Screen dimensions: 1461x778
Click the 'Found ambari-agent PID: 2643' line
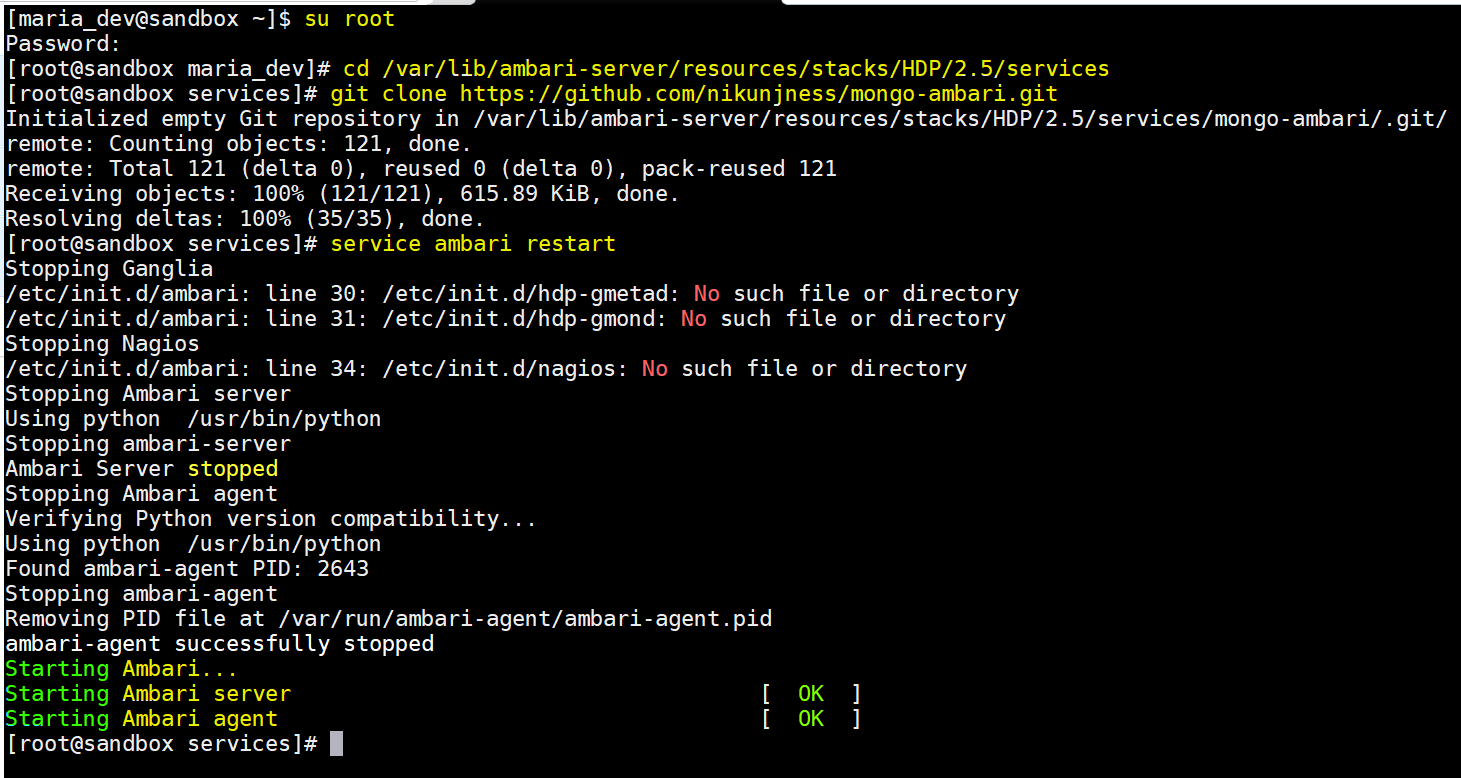tap(187, 569)
